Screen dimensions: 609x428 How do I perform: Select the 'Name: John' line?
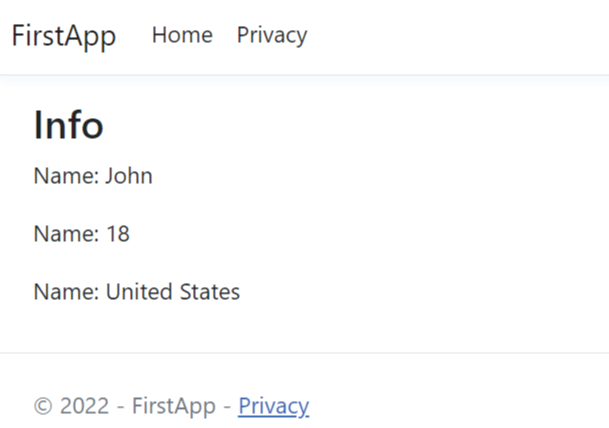tap(93, 176)
